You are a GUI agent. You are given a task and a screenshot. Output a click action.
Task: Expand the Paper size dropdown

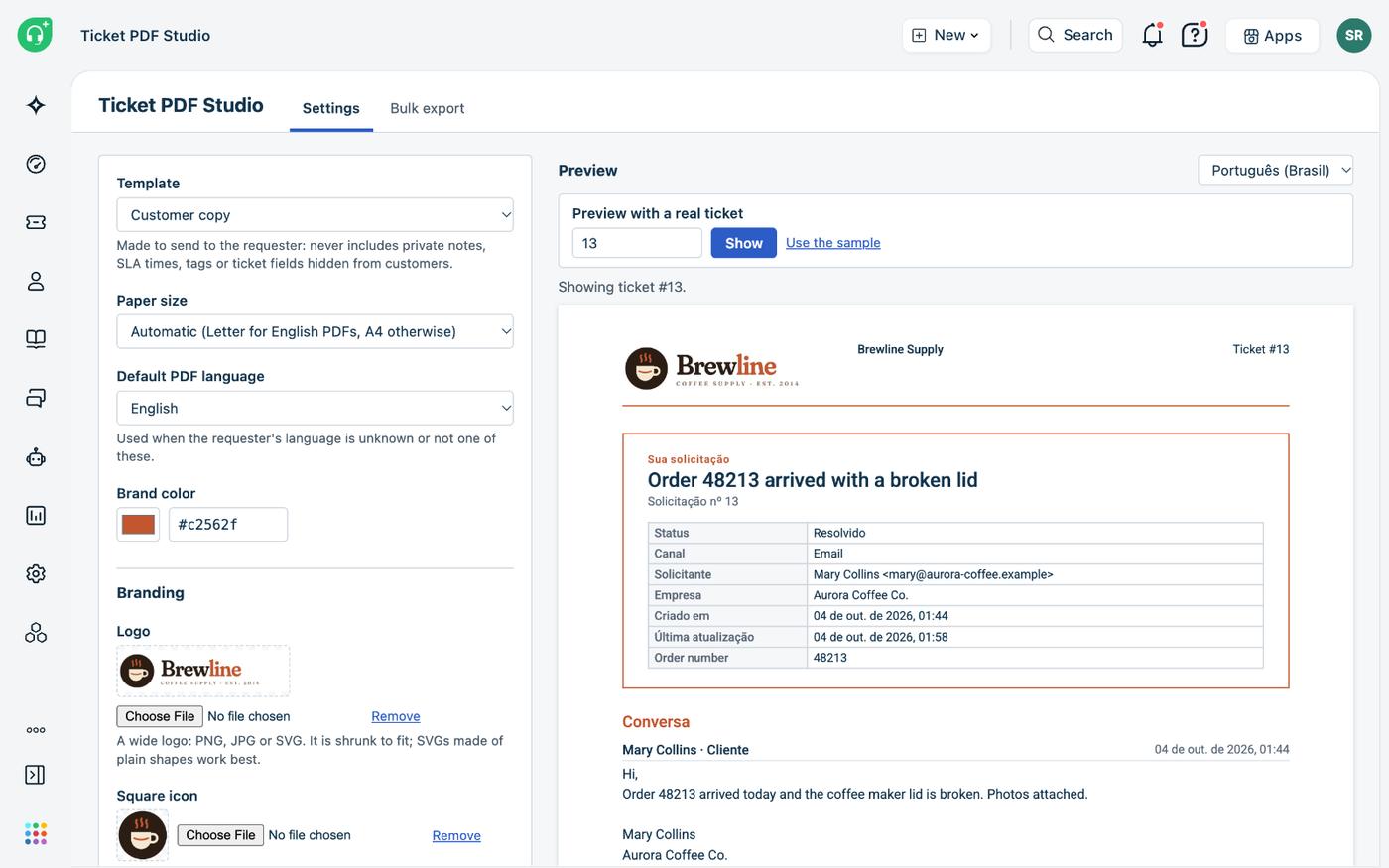315,331
